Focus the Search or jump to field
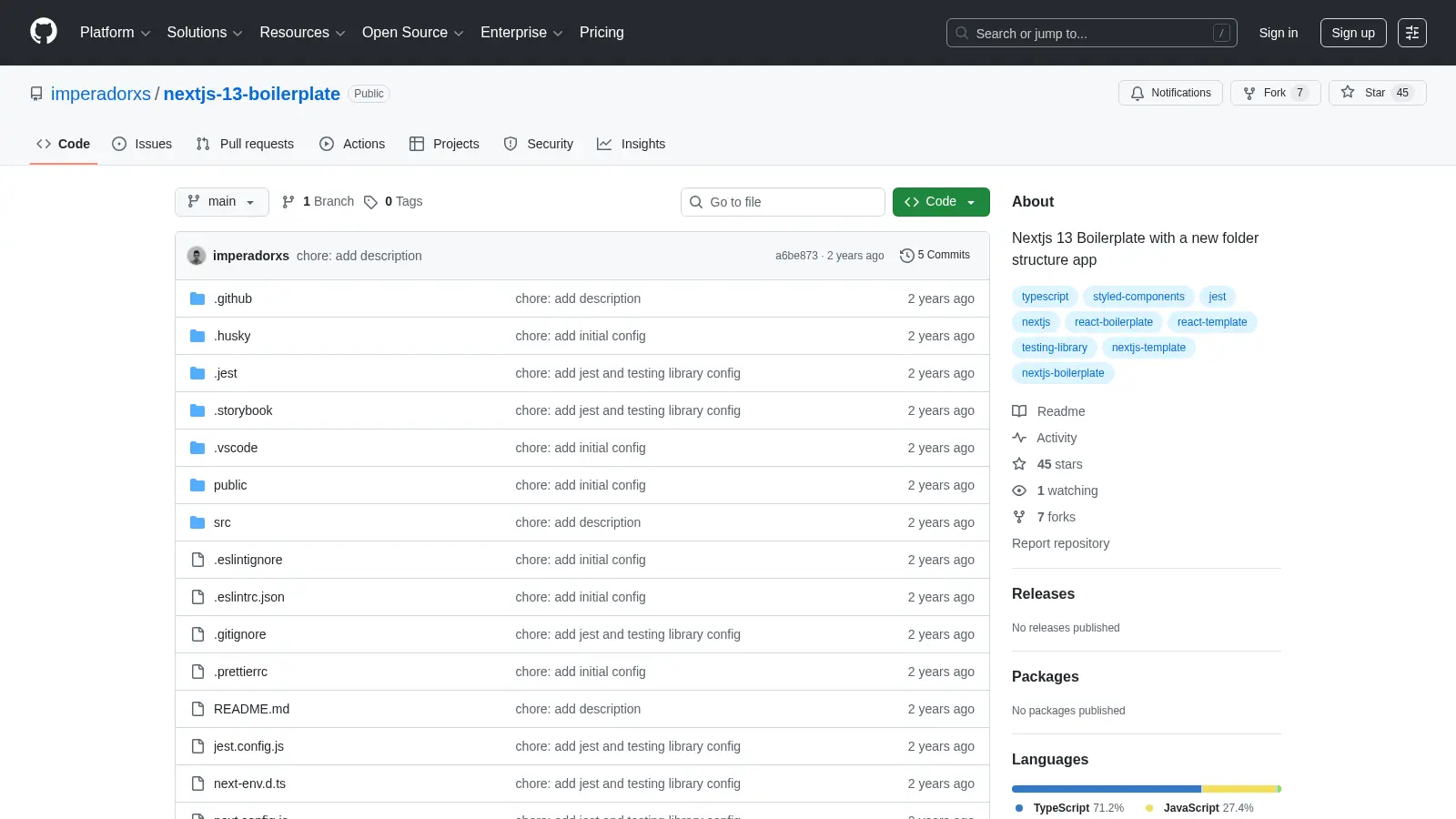The image size is (1456, 819). 1092,33
